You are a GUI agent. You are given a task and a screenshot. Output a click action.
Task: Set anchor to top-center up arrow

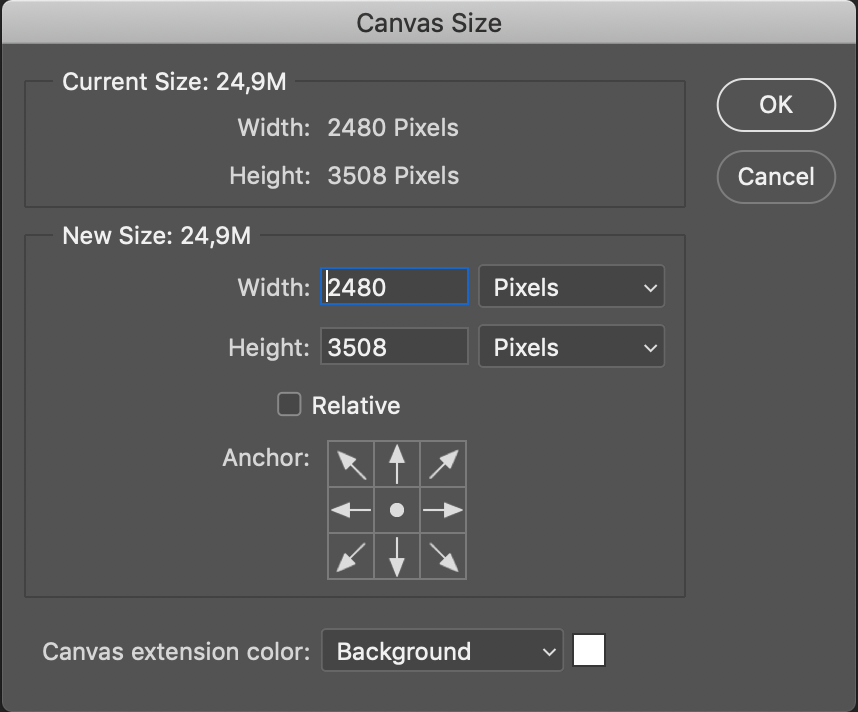397,464
